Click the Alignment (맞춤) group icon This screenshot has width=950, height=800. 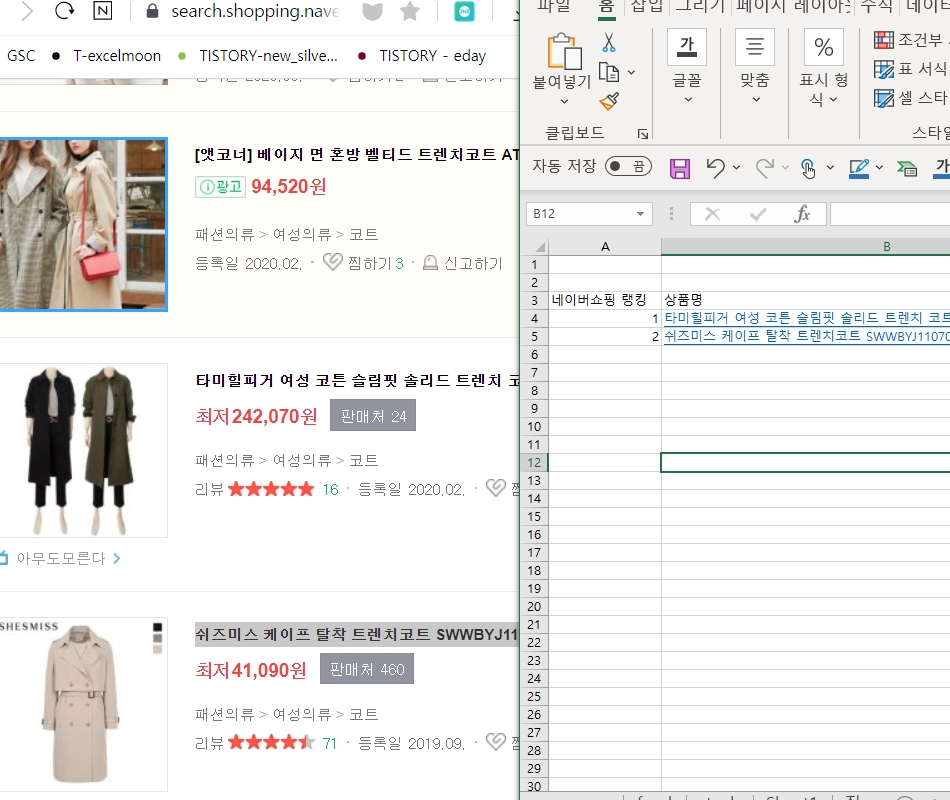pos(754,47)
